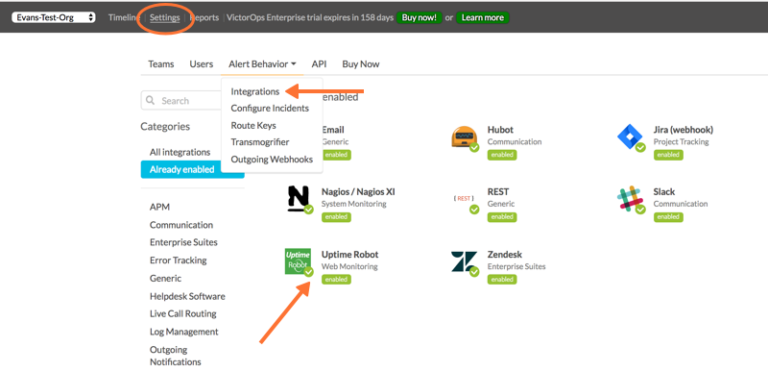Image resolution: width=768 pixels, height=372 pixels.
Task: Click the enabled badge under Jira (webhook)
Action: coord(668,155)
